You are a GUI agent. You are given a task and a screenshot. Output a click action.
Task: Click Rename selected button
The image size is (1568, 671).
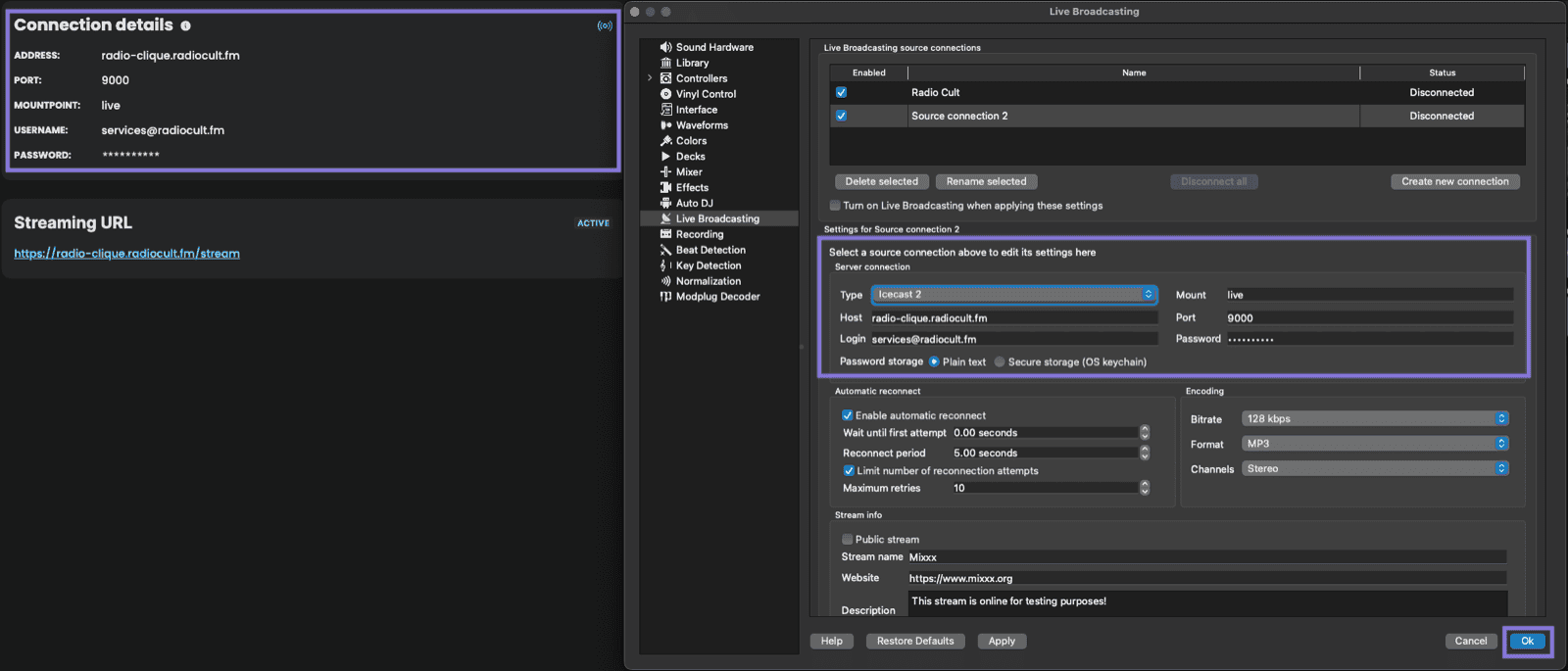986,181
